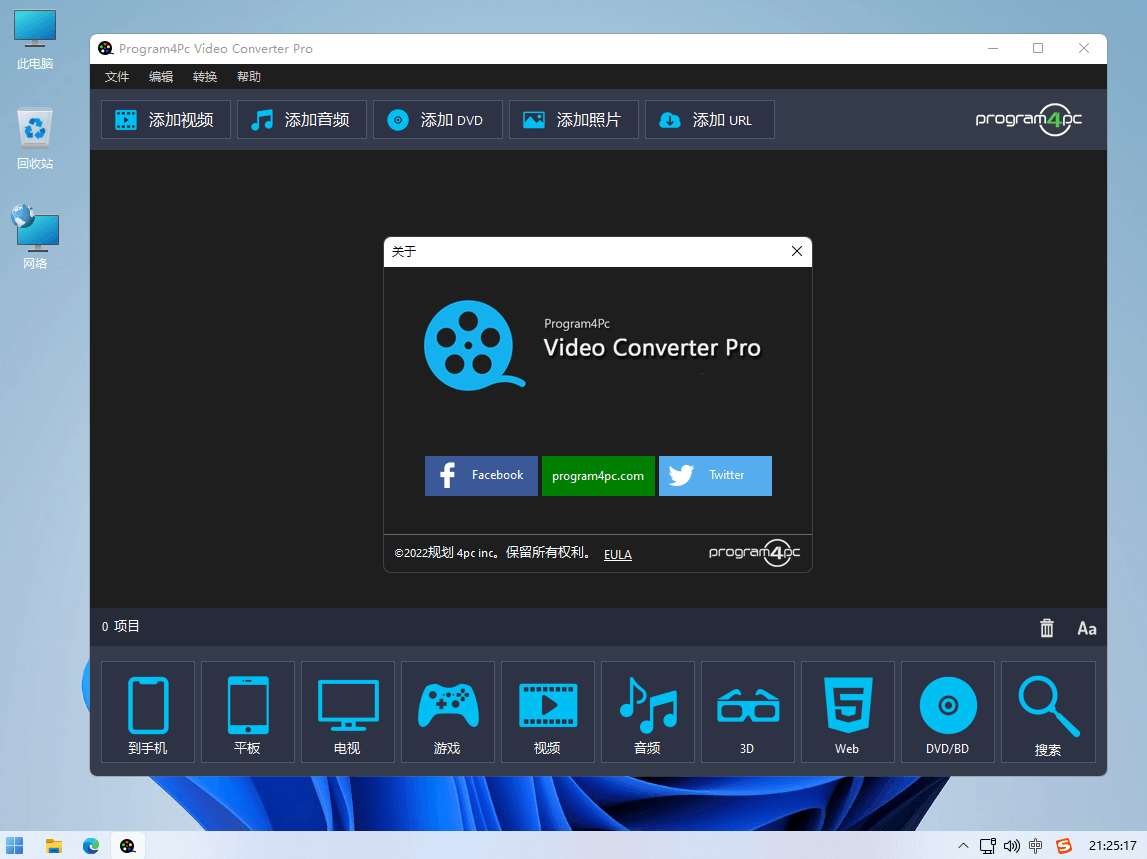Open the EULA link
The image size is (1147, 859).
pos(617,555)
